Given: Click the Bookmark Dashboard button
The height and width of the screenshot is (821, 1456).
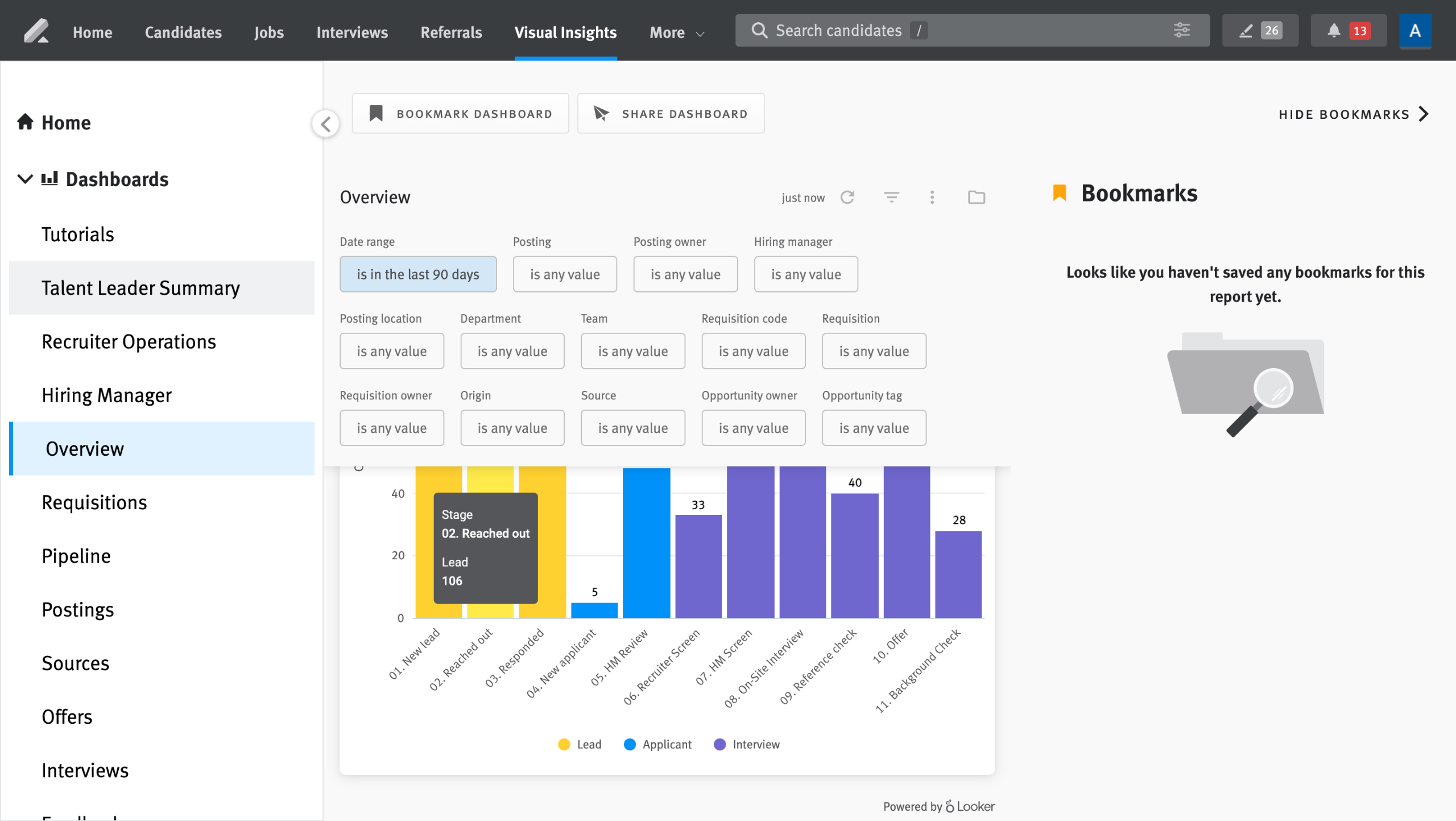Looking at the screenshot, I should tap(460, 114).
